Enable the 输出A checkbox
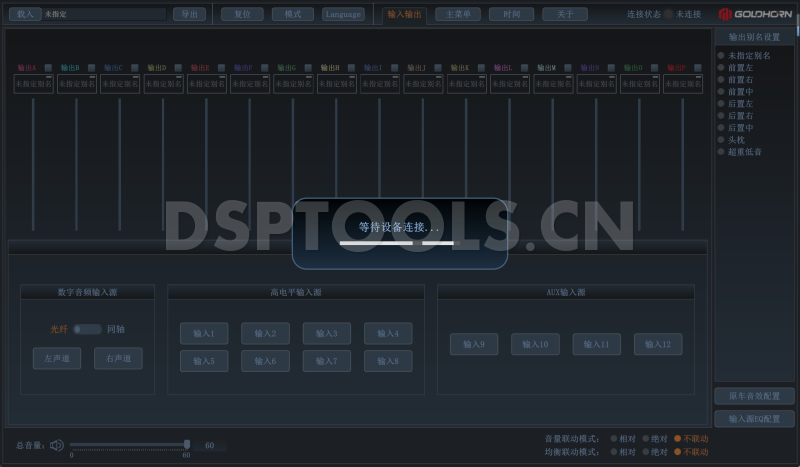Viewport: 800px width, 467px height. tap(48, 68)
